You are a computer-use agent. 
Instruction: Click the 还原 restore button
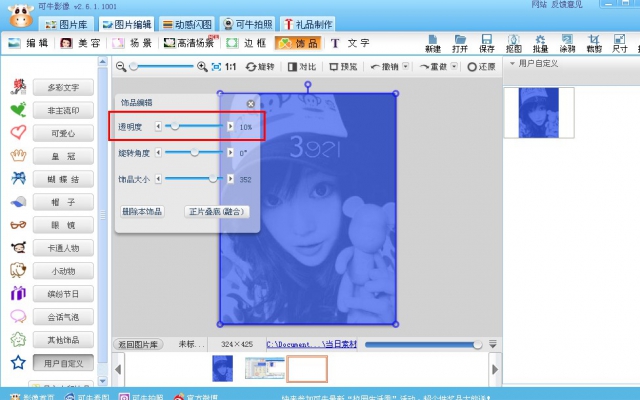pyautogui.click(x=482, y=67)
